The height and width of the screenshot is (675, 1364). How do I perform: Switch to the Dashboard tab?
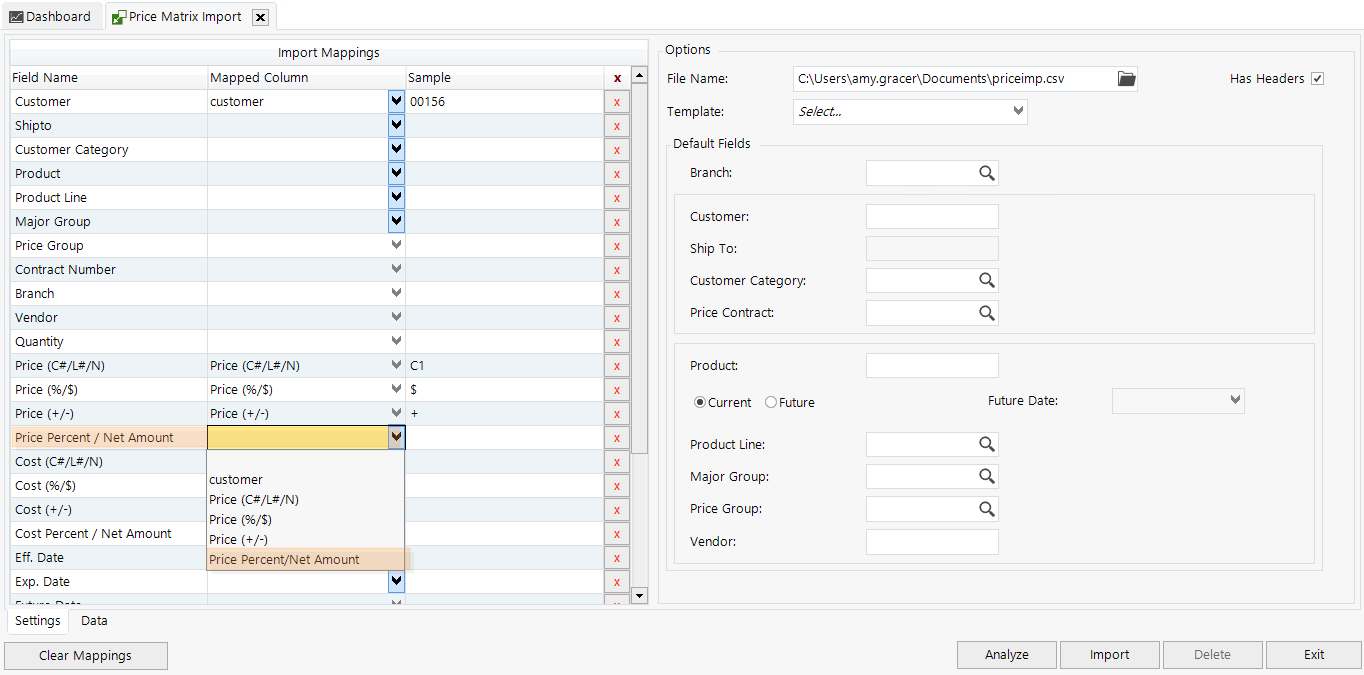click(x=52, y=16)
